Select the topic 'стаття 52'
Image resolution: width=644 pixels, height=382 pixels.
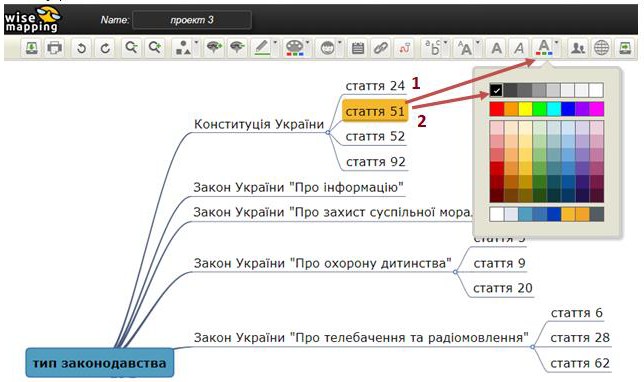pos(375,136)
